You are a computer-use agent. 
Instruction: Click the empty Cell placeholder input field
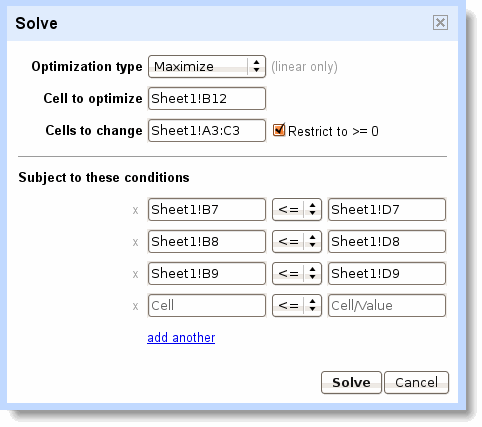207,305
